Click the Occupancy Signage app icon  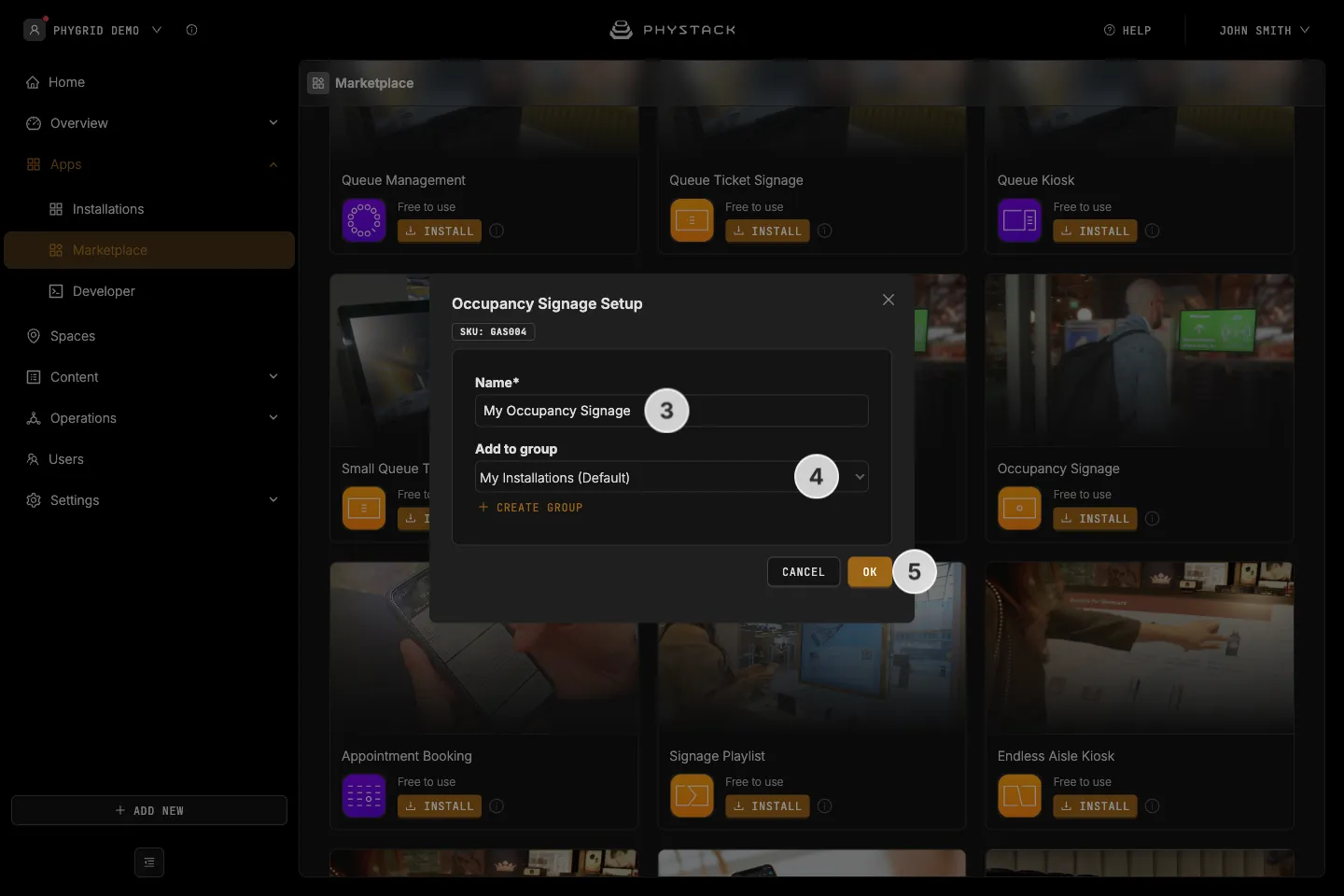tap(1019, 508)
